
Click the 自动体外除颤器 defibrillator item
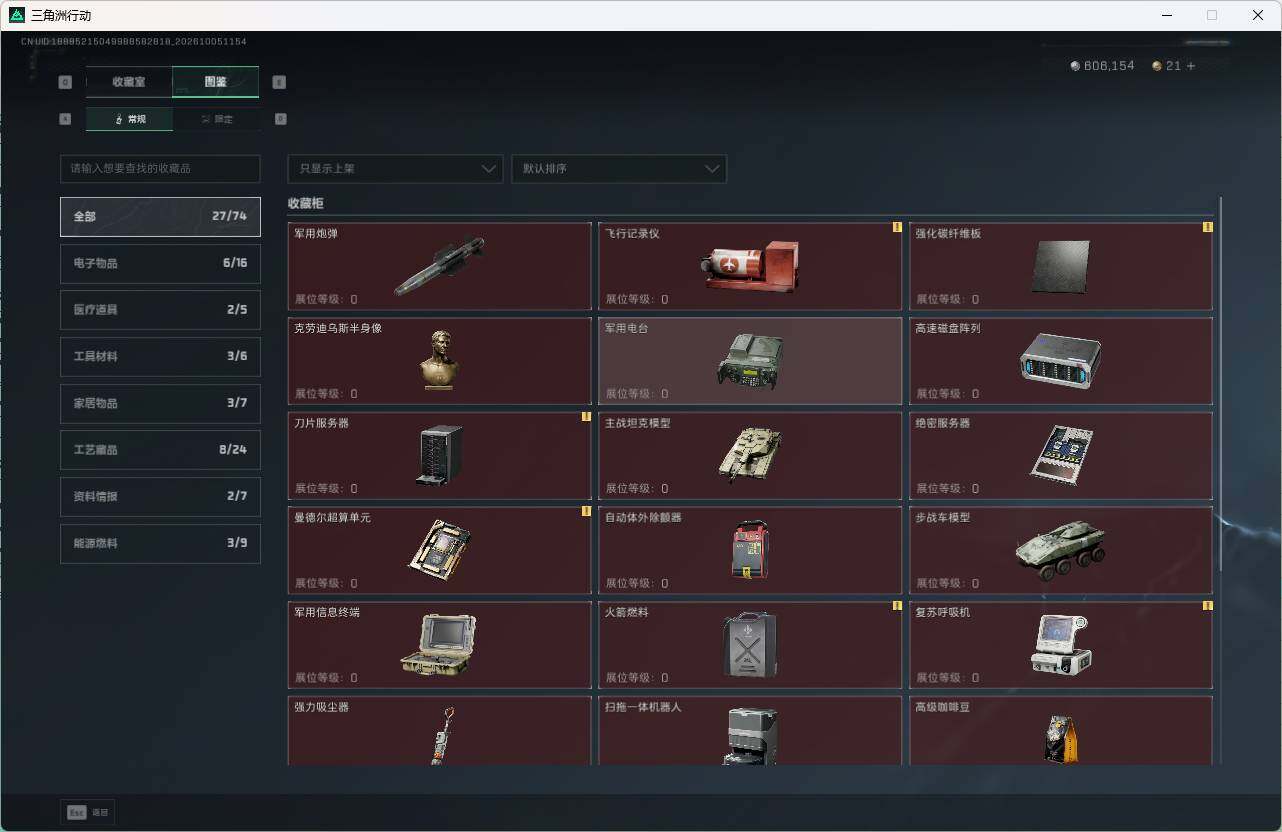coord(750,550)
